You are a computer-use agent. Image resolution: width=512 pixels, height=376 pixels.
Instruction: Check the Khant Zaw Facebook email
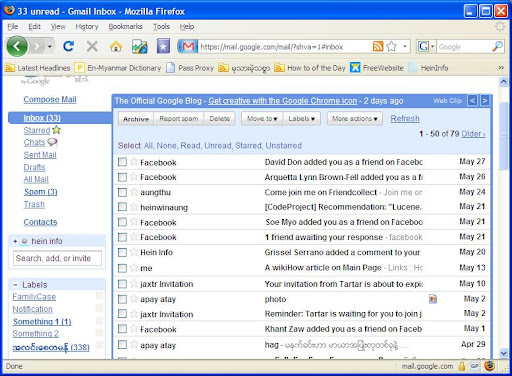tap(122, 329)
